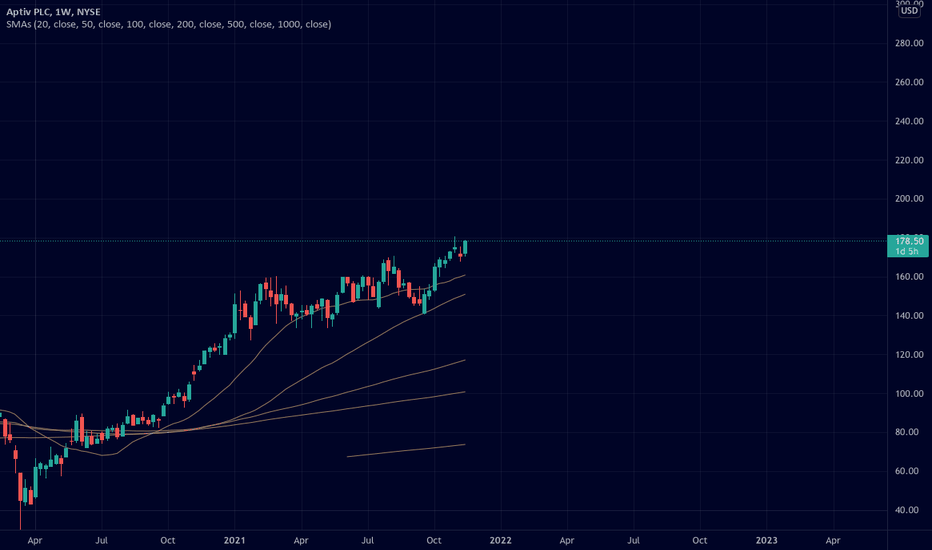932x550 pixels.
Task: Click the USD currency selector on the price axis
Action: coord(909,11)
